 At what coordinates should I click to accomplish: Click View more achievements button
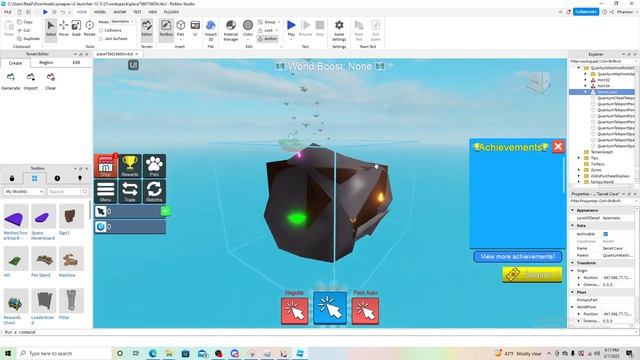pyautogui.click(x=518, y=257)
